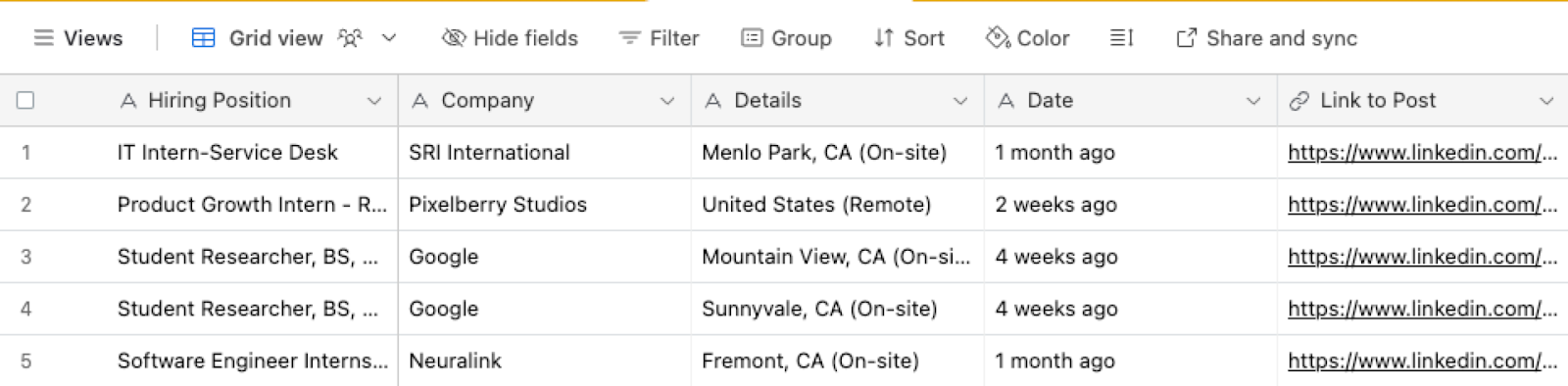Expand the Company column dropdown
Image resolution: width=1568 pixels, height=386 pixels.
tap(667, 101)
